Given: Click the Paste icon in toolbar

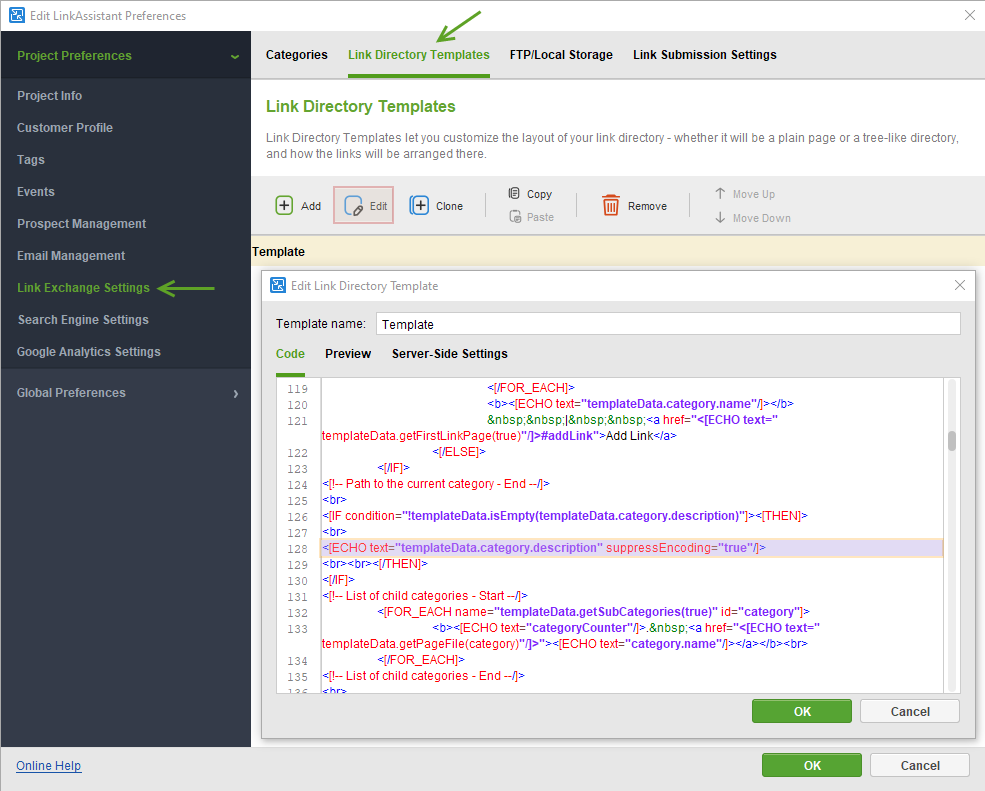Looking at the screenshot, I should (515, 217).
